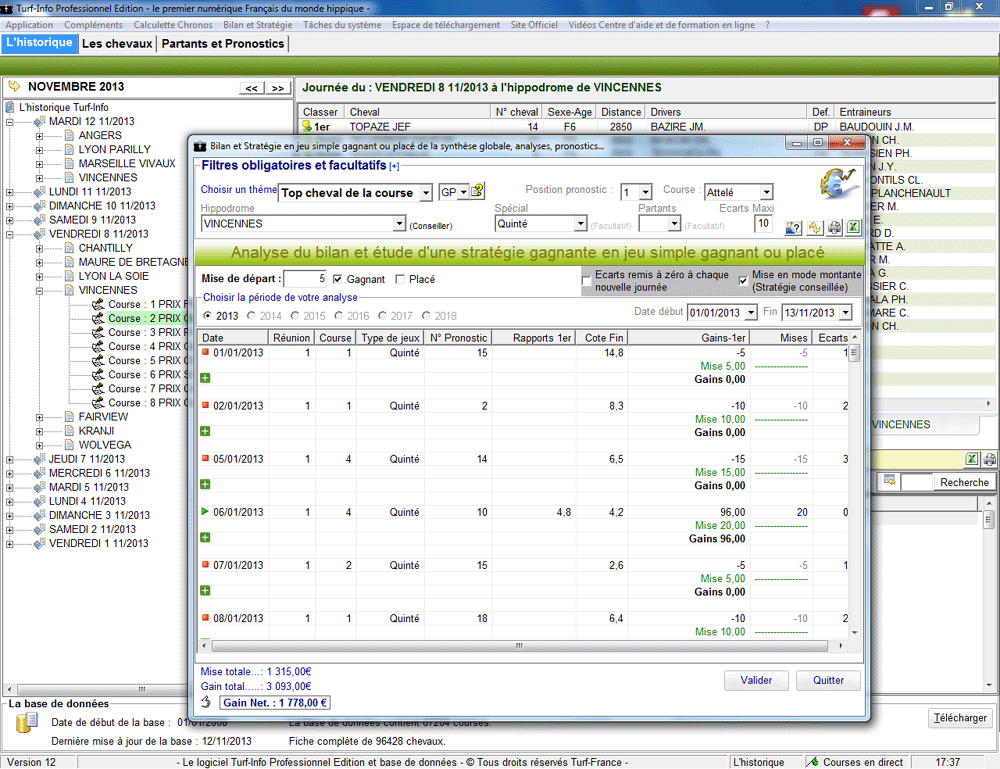
Task: Open the Date début date picker dropdown
Action: 751,312
